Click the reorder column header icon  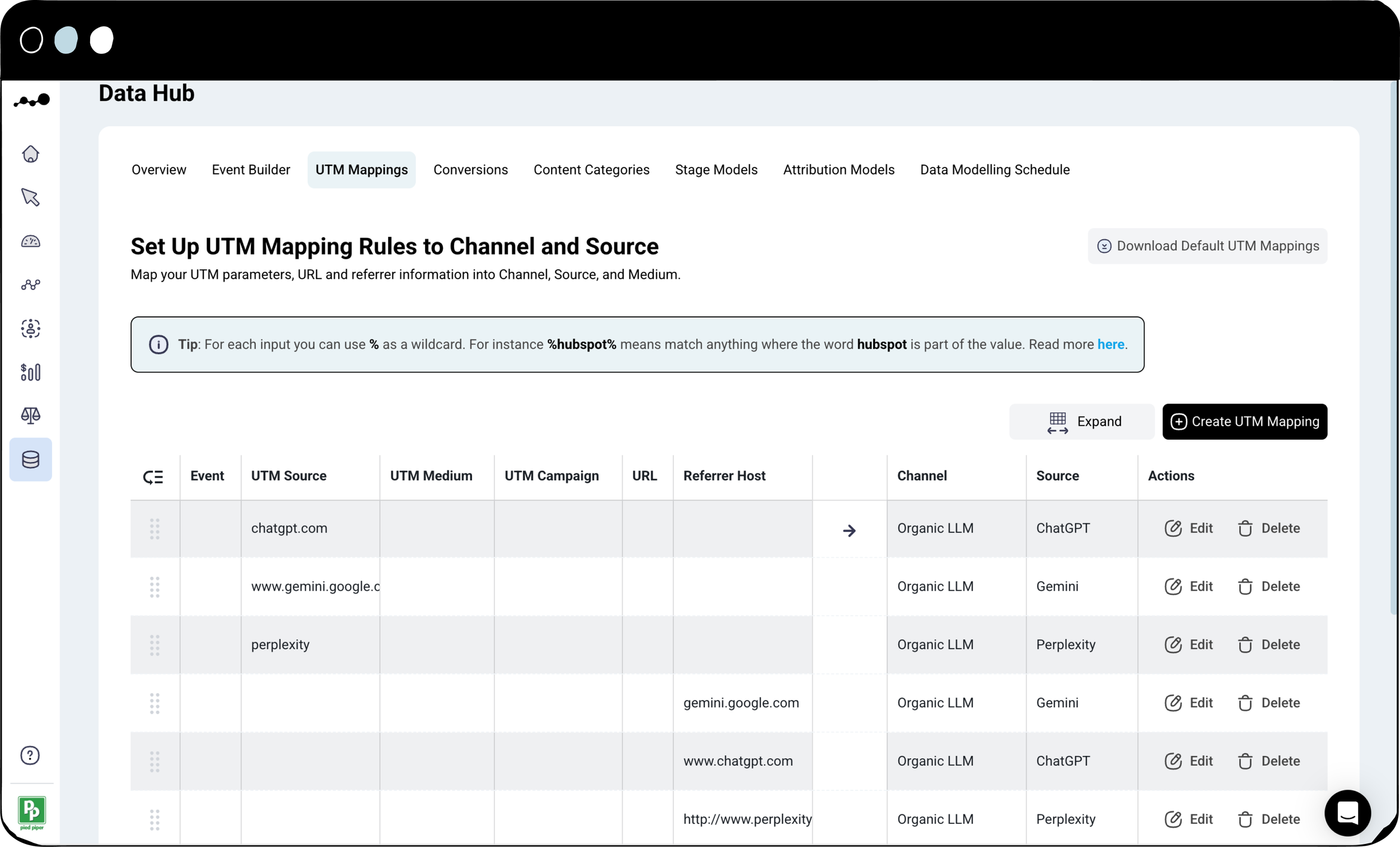click(x=153, y=477)
